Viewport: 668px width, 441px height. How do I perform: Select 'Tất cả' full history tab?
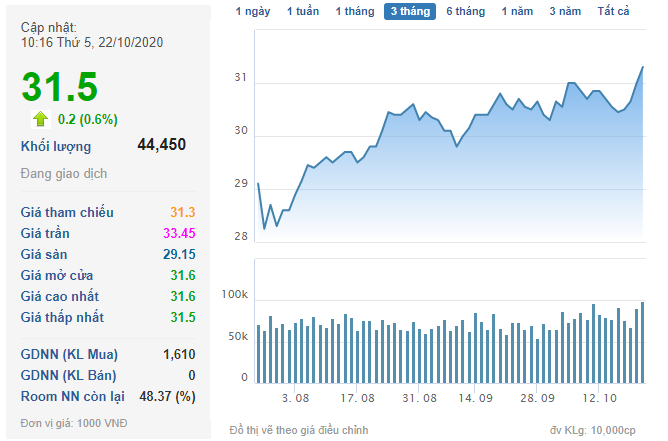click(x=614, y=12)
